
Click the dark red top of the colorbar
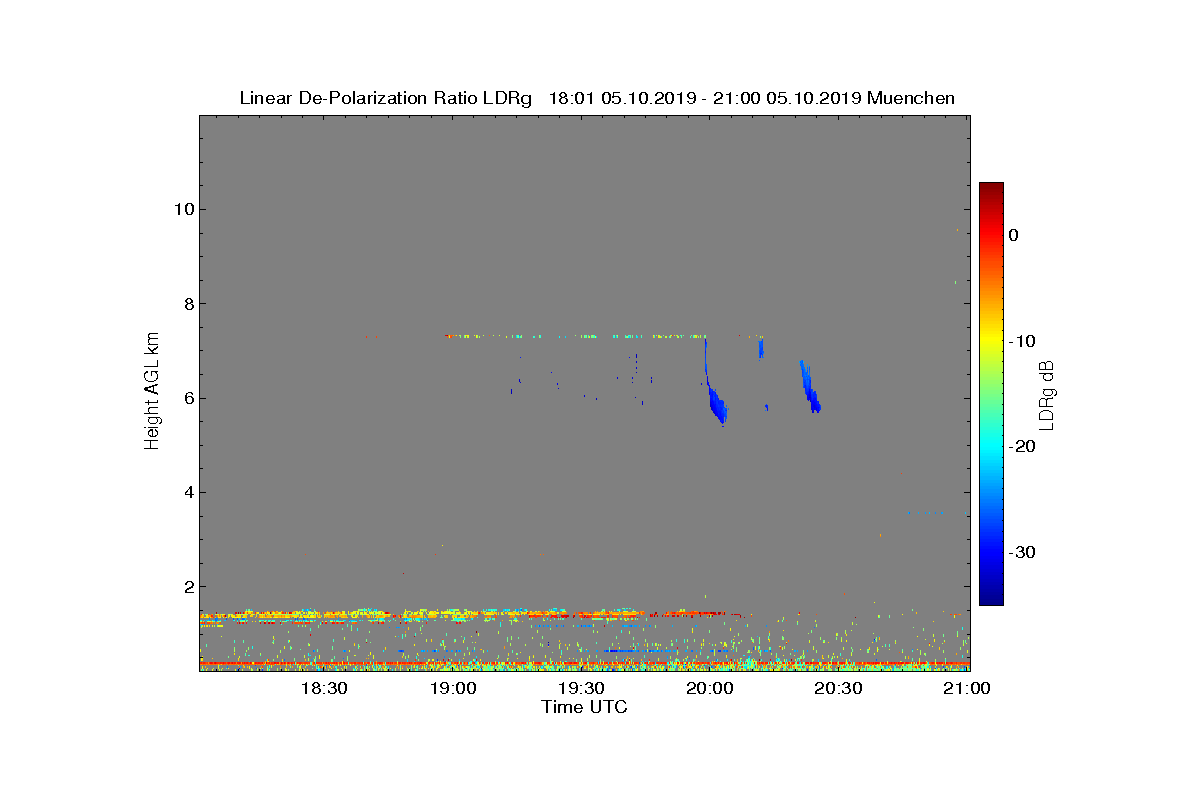click(x=991, y=189)
